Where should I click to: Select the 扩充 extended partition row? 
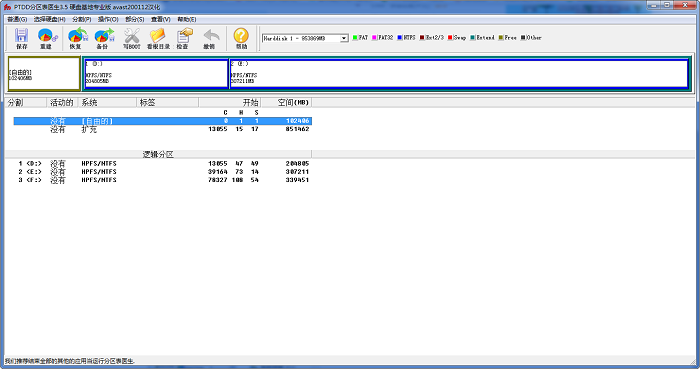pyautogui.click(x=162, y=129)
